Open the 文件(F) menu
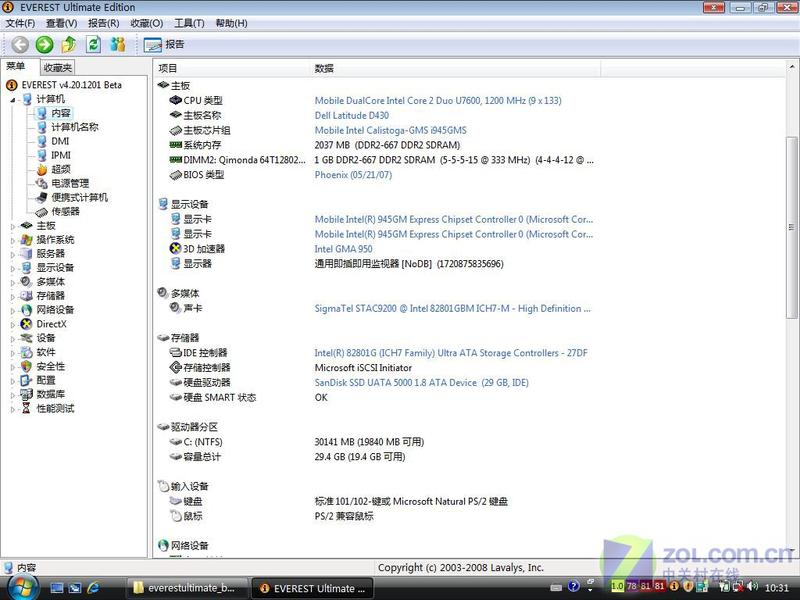800x600 pixels. coord(20,23)
